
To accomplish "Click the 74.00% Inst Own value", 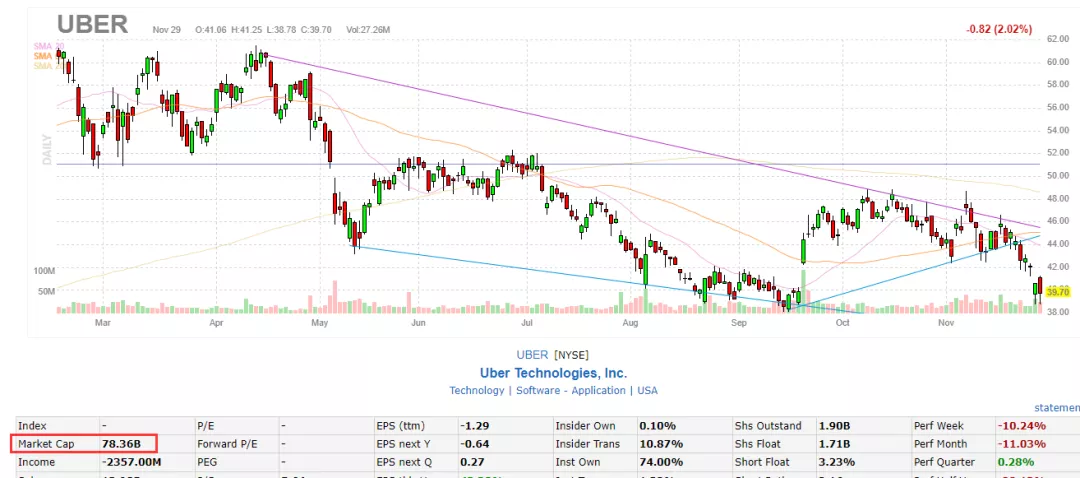I will [x=661, y=461].
